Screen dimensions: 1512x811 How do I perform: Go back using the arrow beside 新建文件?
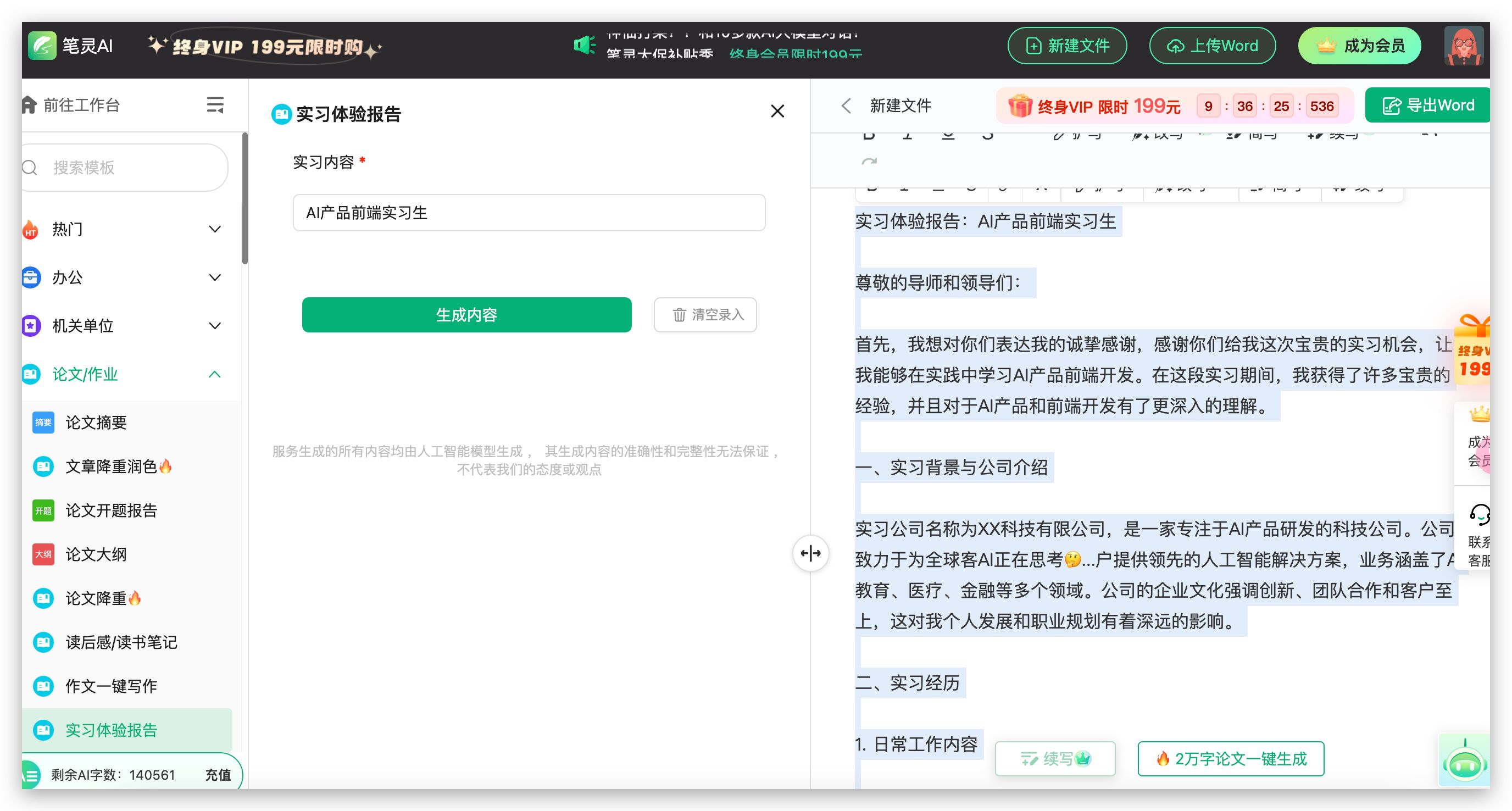pos(846,105)
